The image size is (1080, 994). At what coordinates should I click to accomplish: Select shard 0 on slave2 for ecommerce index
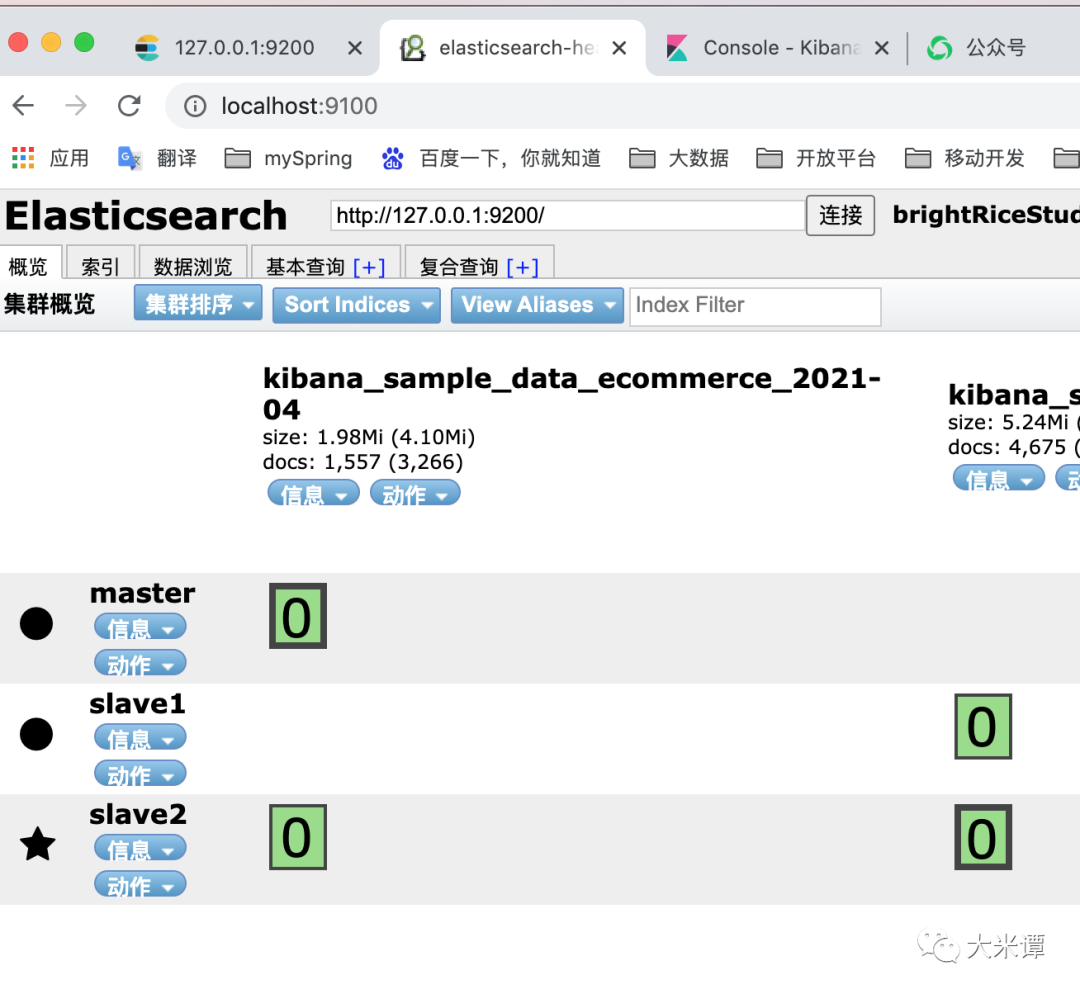(x=298, y=837)
